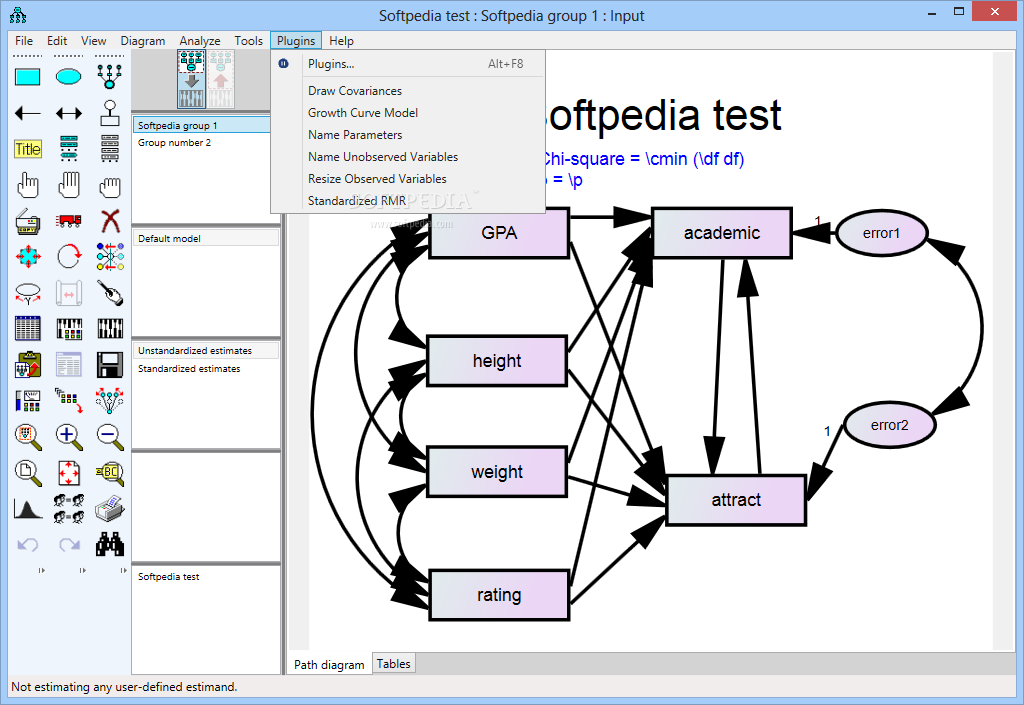Open Object properties icon

click(27, 400)
